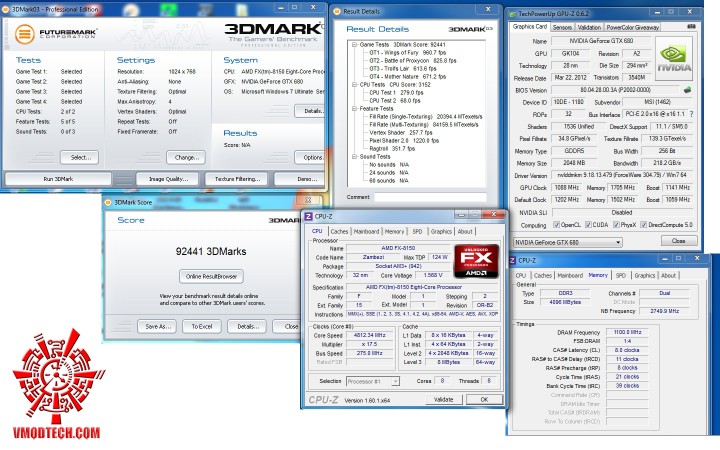
Task: Click the AMD FX processor logo
Action: pos(476,261)
